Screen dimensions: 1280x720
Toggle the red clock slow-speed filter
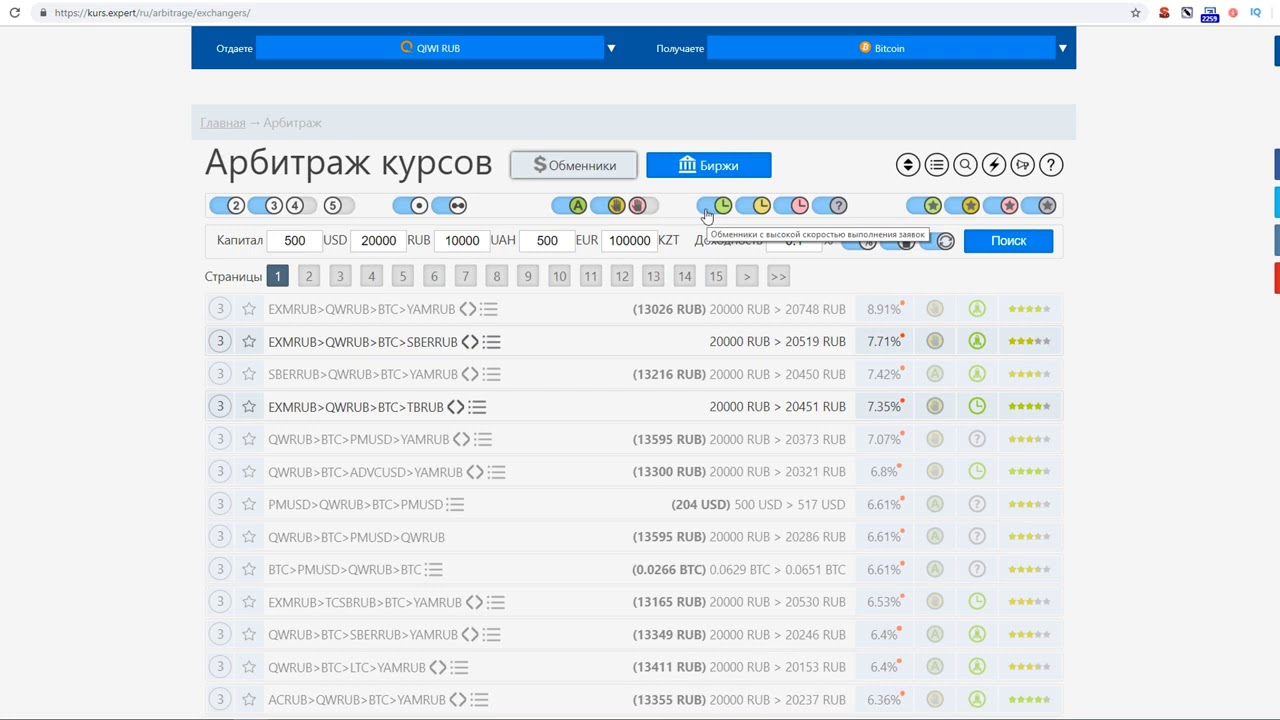coord(791,205)
